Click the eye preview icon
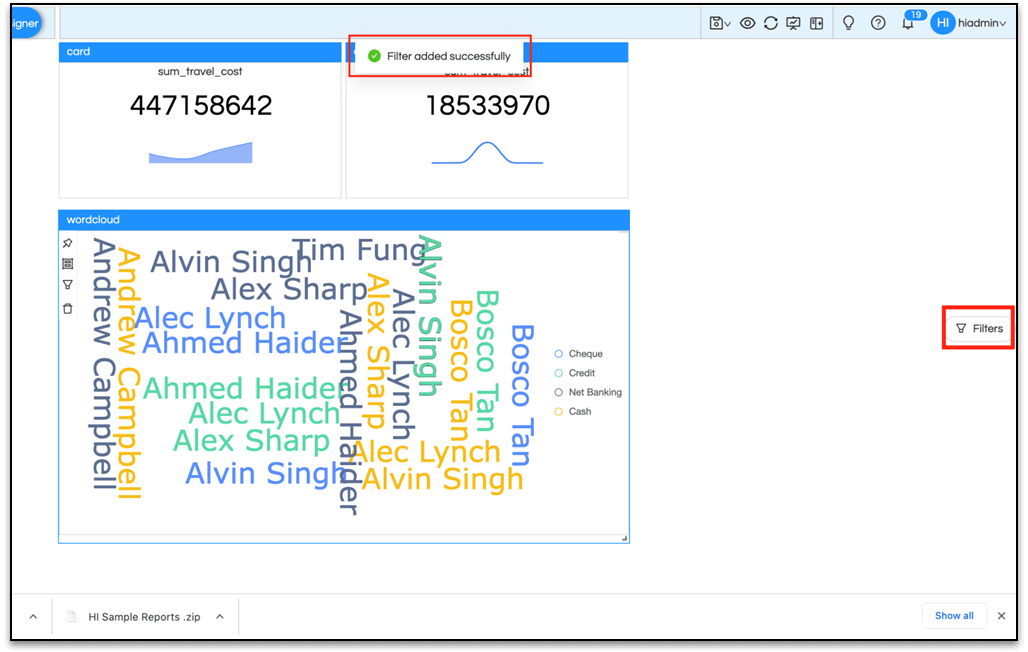Viewport: 1028px width, 652px height. click(x=747, y=23)
